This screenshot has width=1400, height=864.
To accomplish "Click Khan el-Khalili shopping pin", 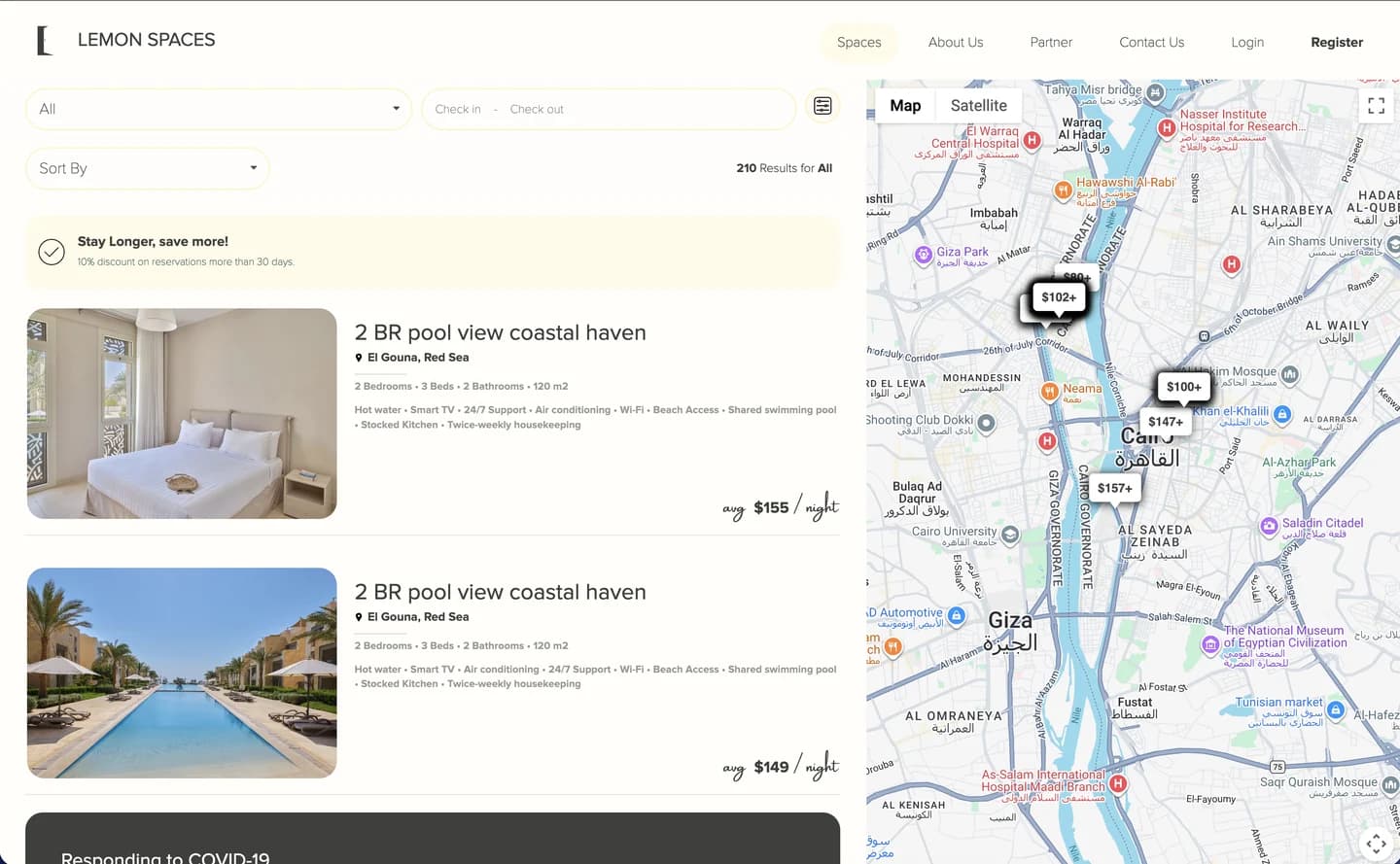I will (x=1282, y=415).
